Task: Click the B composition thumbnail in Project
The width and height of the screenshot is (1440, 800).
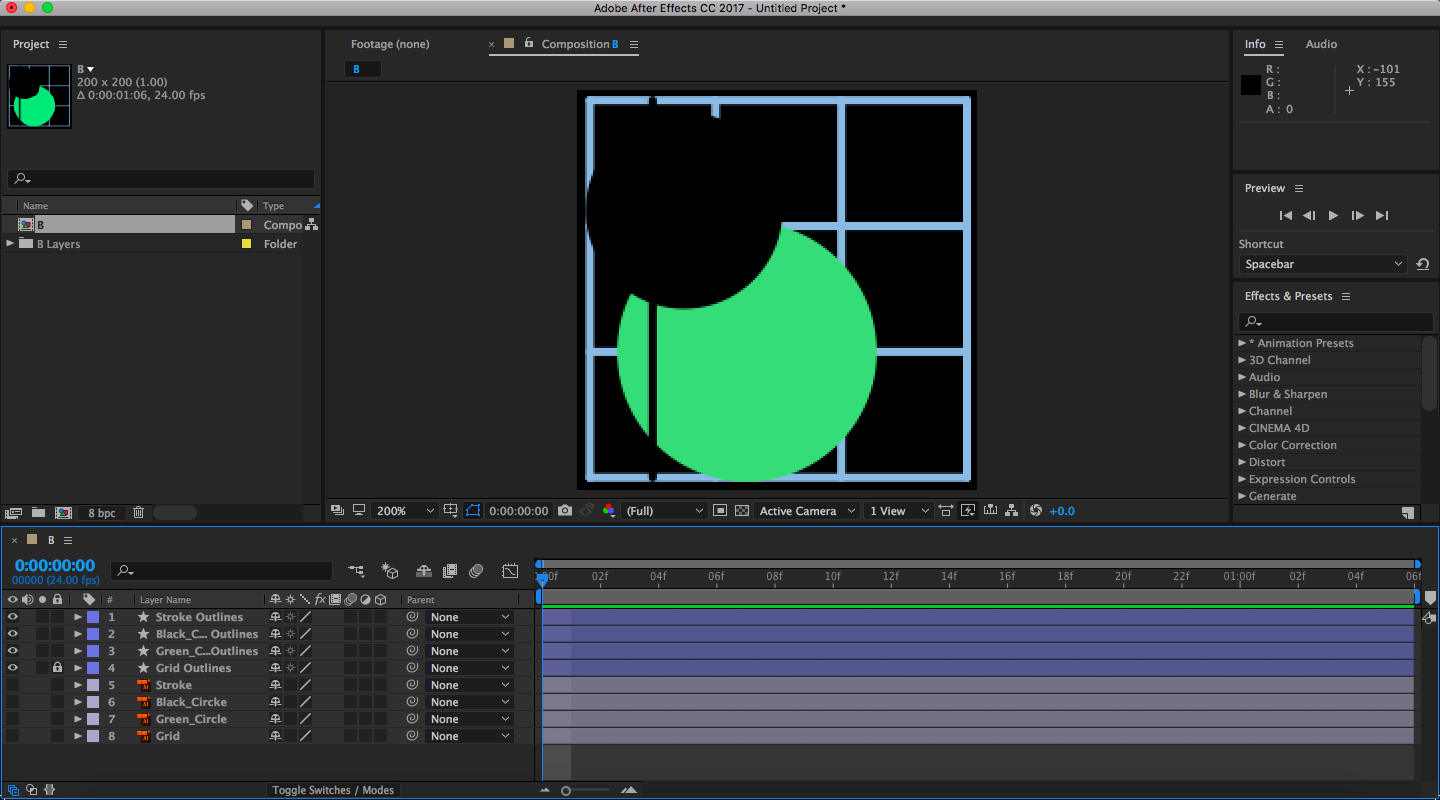Action: coord(40,96)
